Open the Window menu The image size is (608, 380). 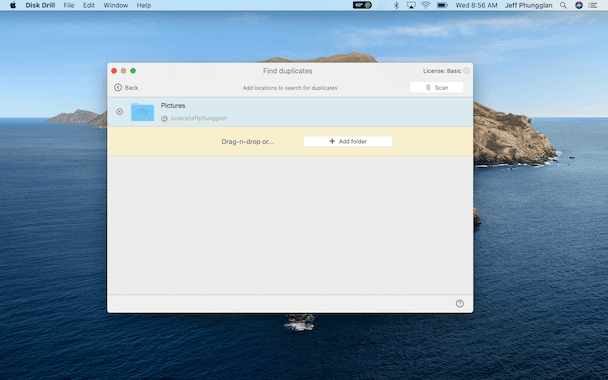click(116, 5)
